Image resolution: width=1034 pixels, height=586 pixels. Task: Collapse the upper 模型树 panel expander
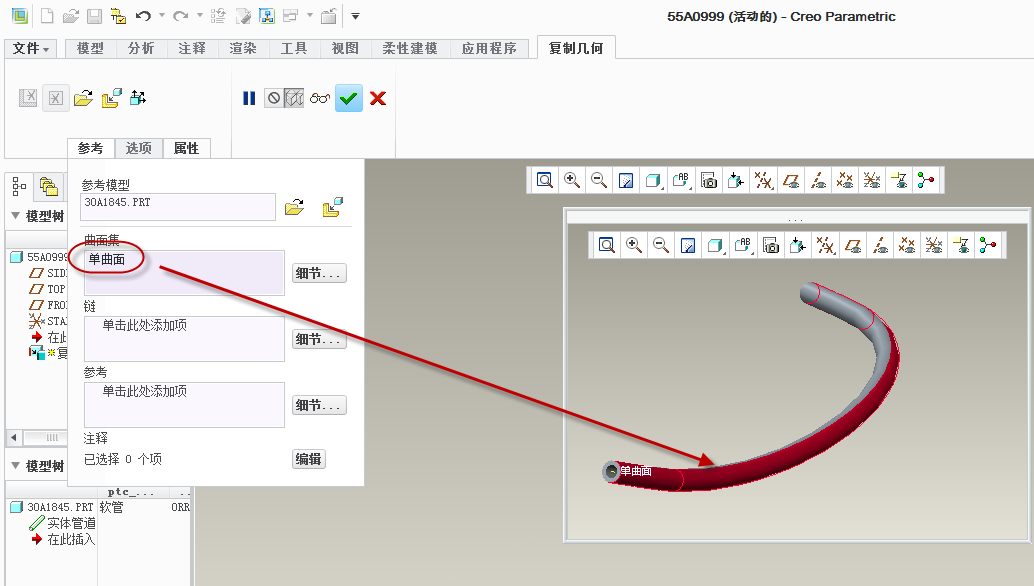click(x=15, y=216)
